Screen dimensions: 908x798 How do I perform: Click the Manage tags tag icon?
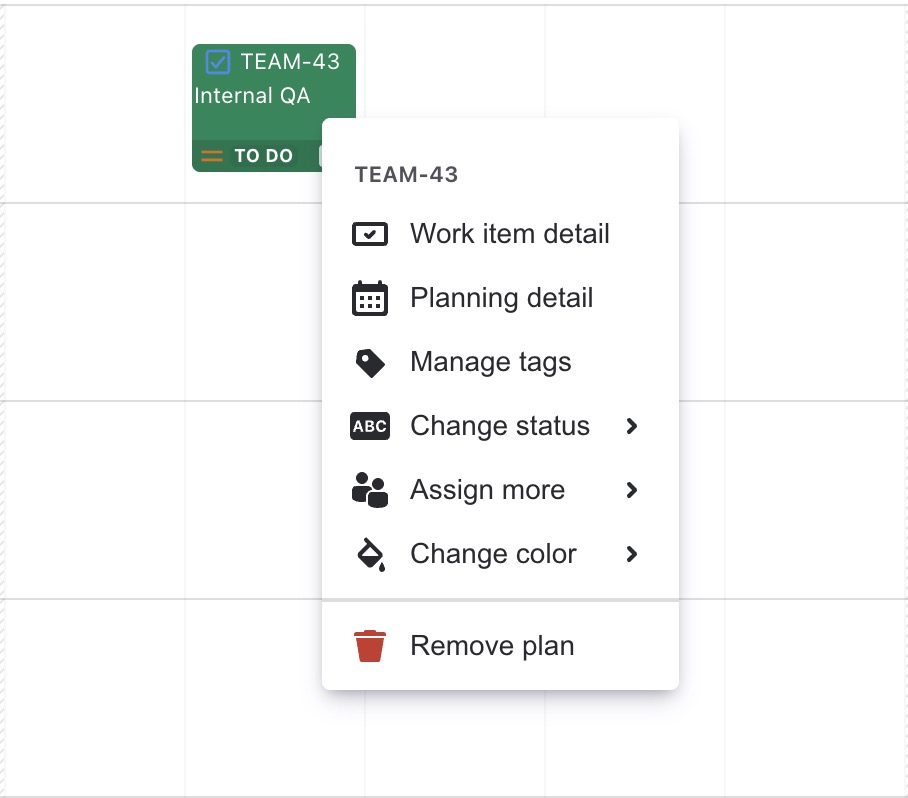(370, 363)
